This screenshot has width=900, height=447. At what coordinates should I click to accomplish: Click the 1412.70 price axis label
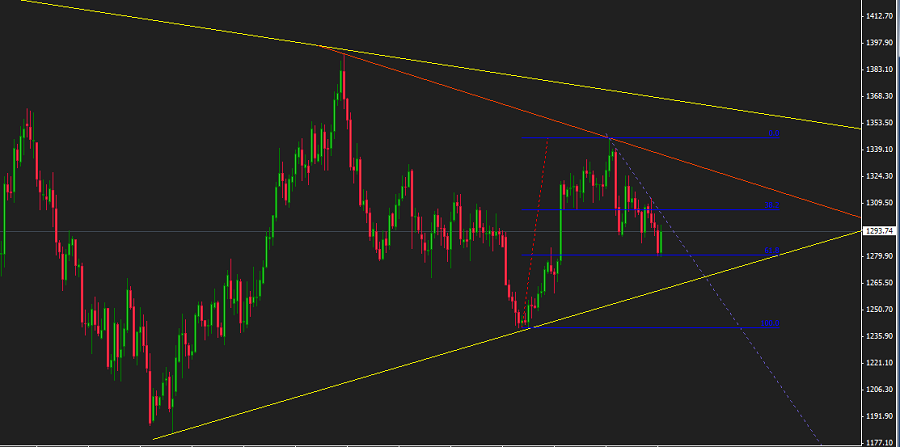pyautogui.click(x=879, y=17)
